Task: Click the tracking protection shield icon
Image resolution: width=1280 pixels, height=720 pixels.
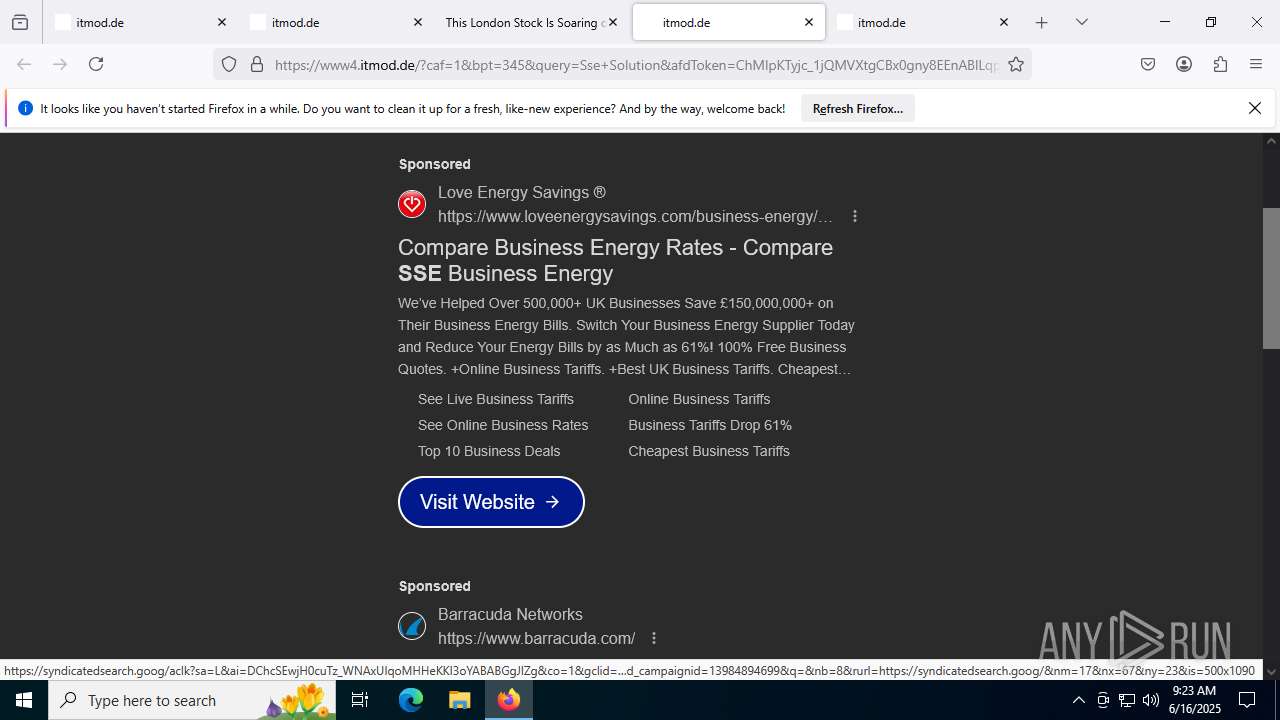Action: 229,64
